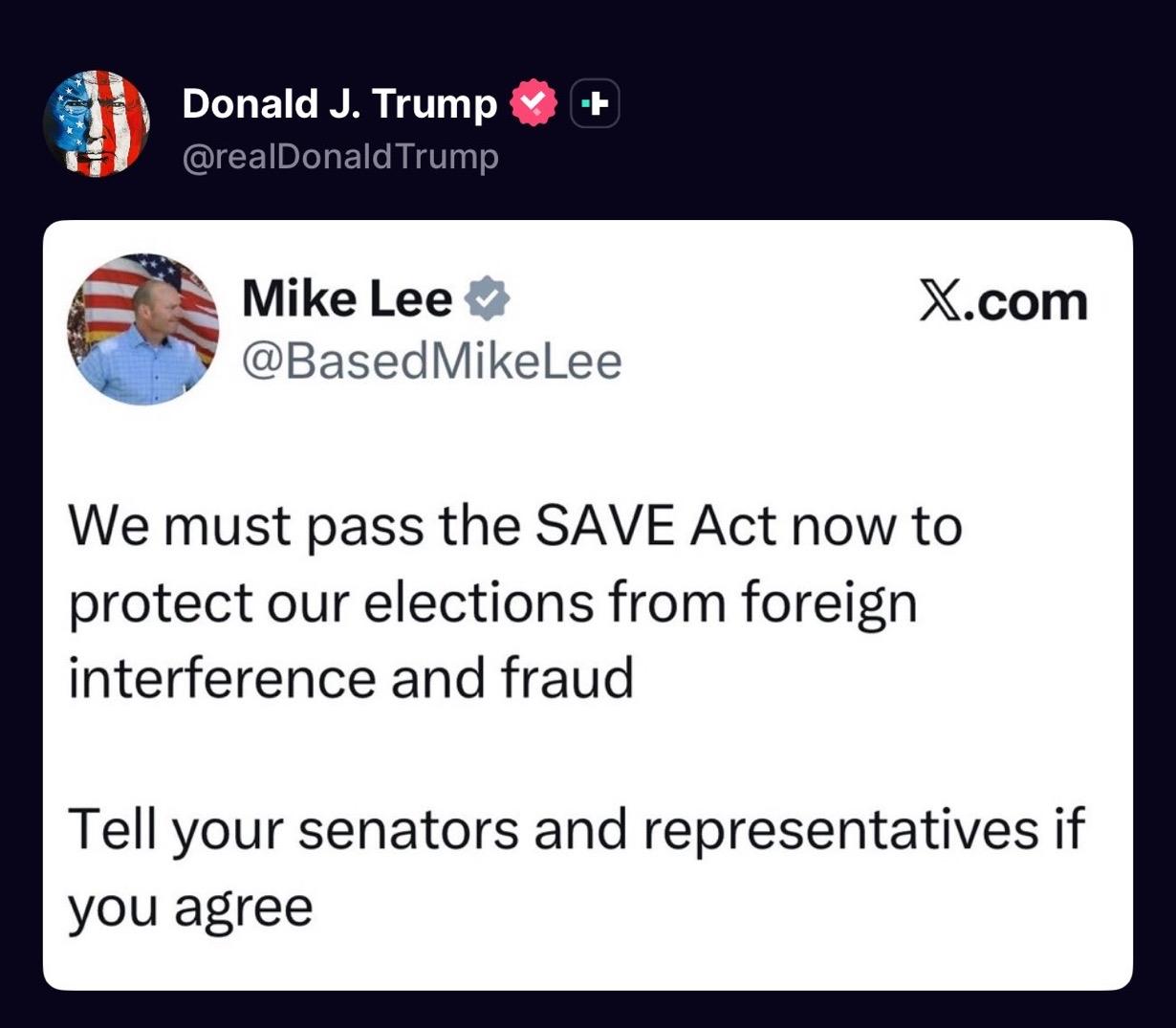
Task: Click the X logo in X.com label
Action: (x=941, y=300)
